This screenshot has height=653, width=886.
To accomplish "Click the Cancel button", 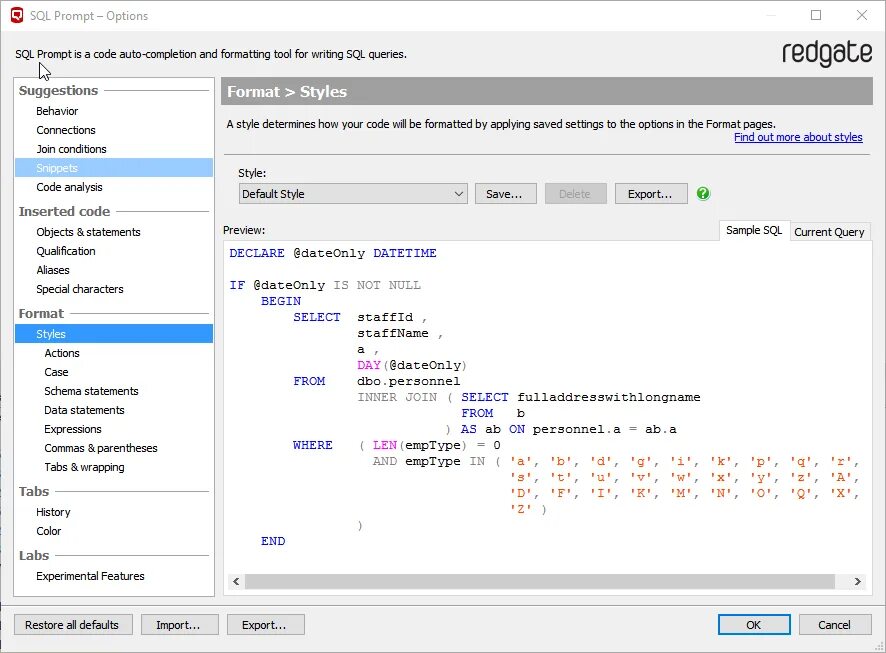I will [x=835, y=625].
